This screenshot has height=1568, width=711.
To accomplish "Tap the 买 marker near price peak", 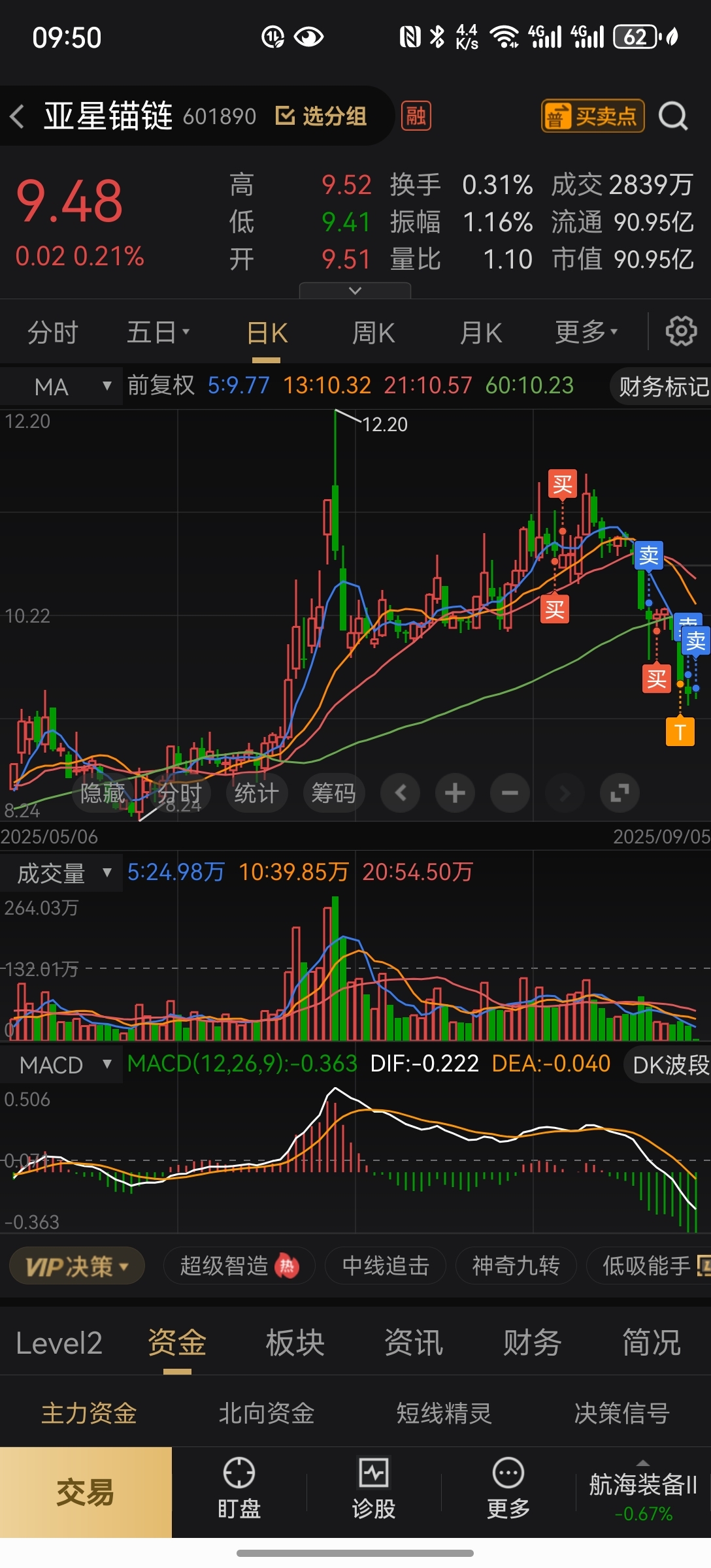I will (x=562, y=484).
